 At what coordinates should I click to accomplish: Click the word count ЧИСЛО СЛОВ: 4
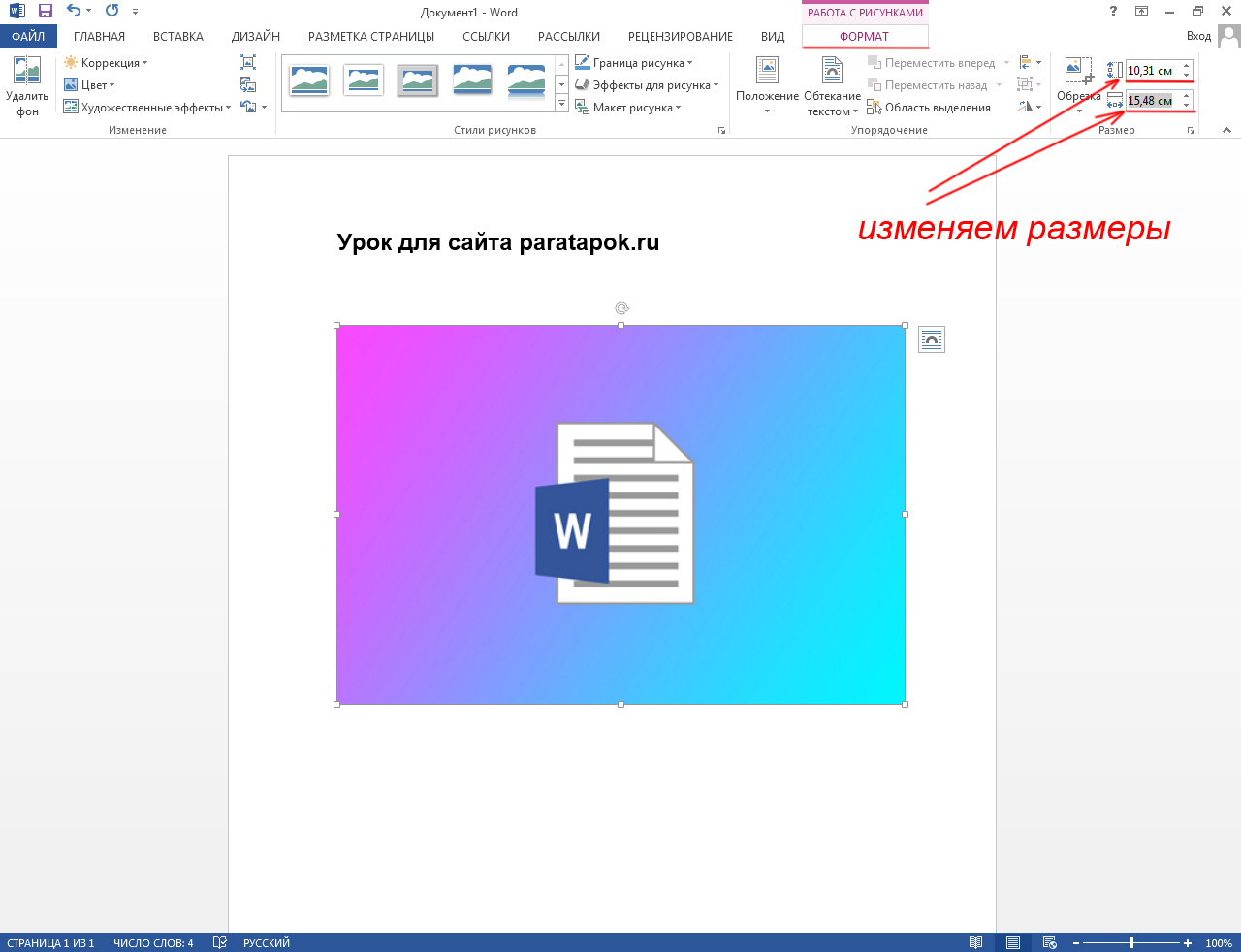click(153, 943)
